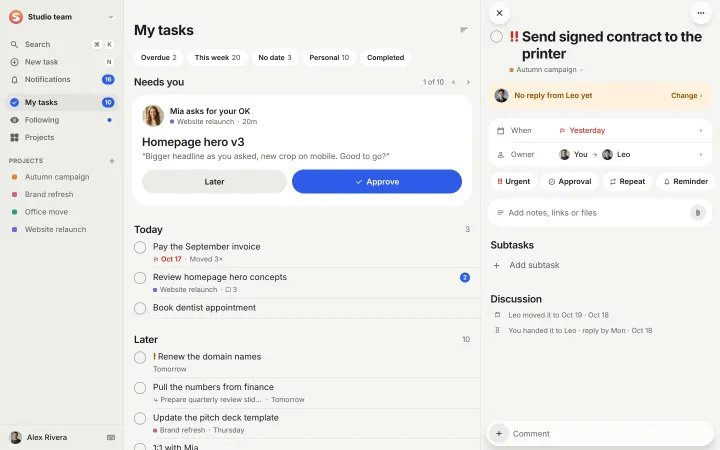Click the My tasks count badge
This screenshot has width=720, height=450.
tap(108, 102)
